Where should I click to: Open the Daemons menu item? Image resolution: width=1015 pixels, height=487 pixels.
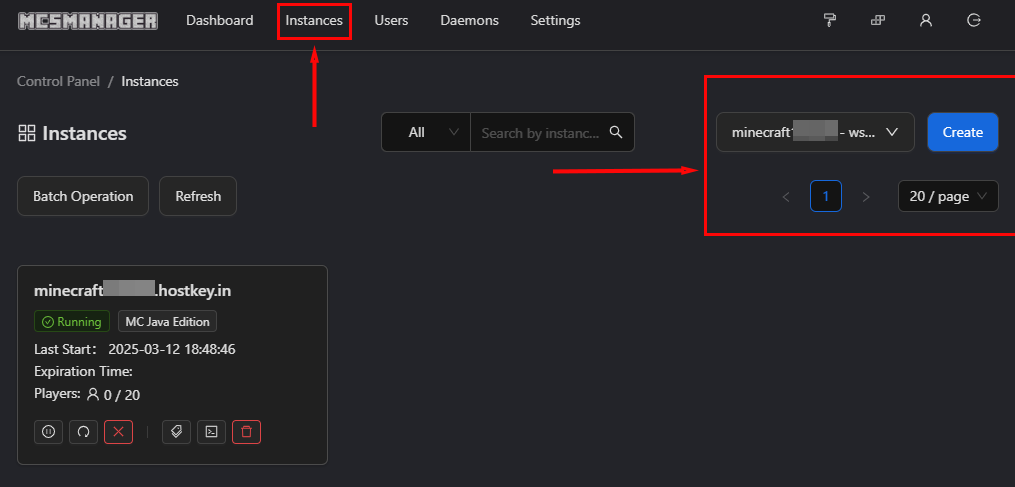469,20
